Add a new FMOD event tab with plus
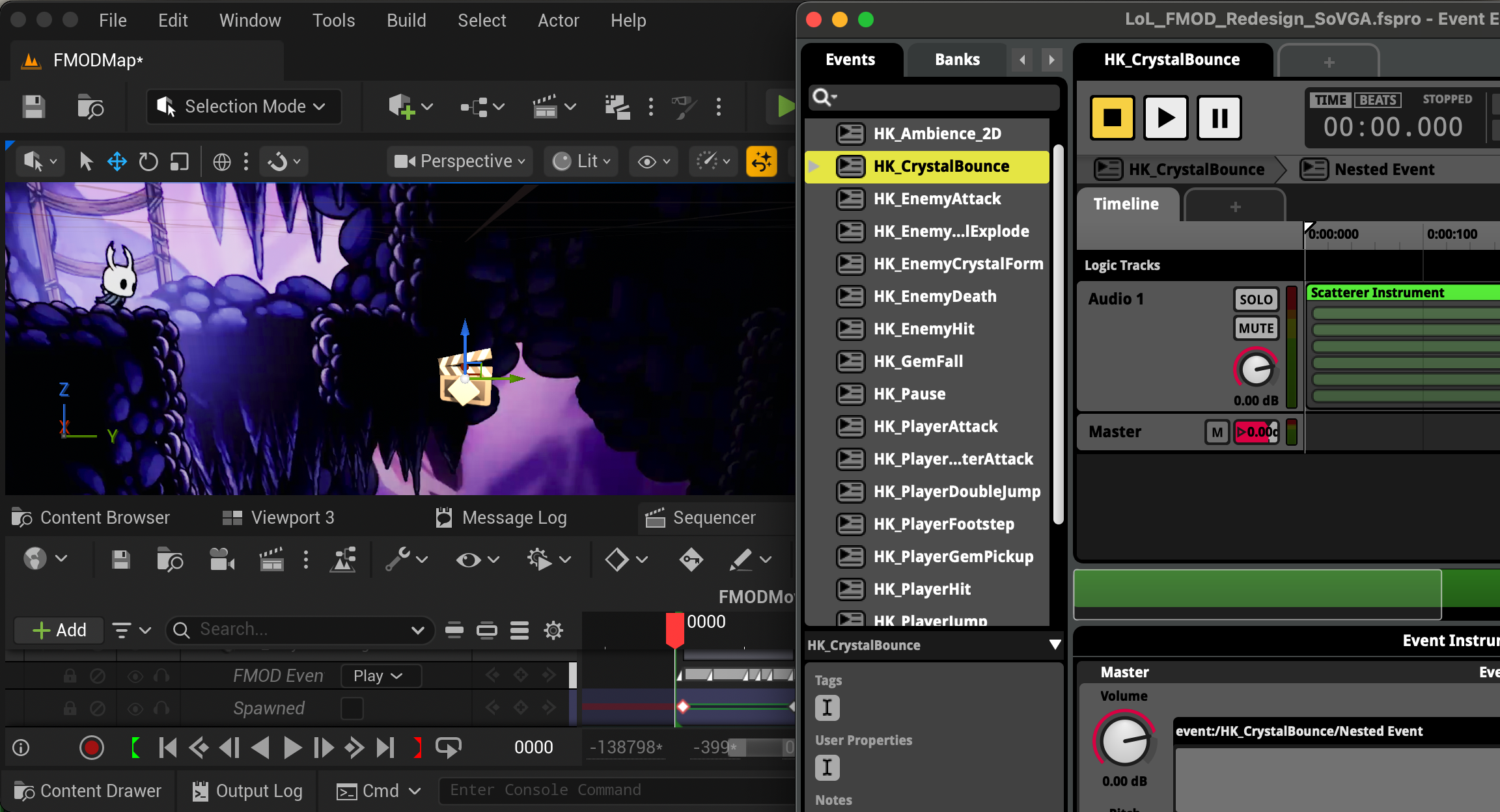This screenshot has height=812, width=1500. pyautogui.click(x=1329, y=62)
